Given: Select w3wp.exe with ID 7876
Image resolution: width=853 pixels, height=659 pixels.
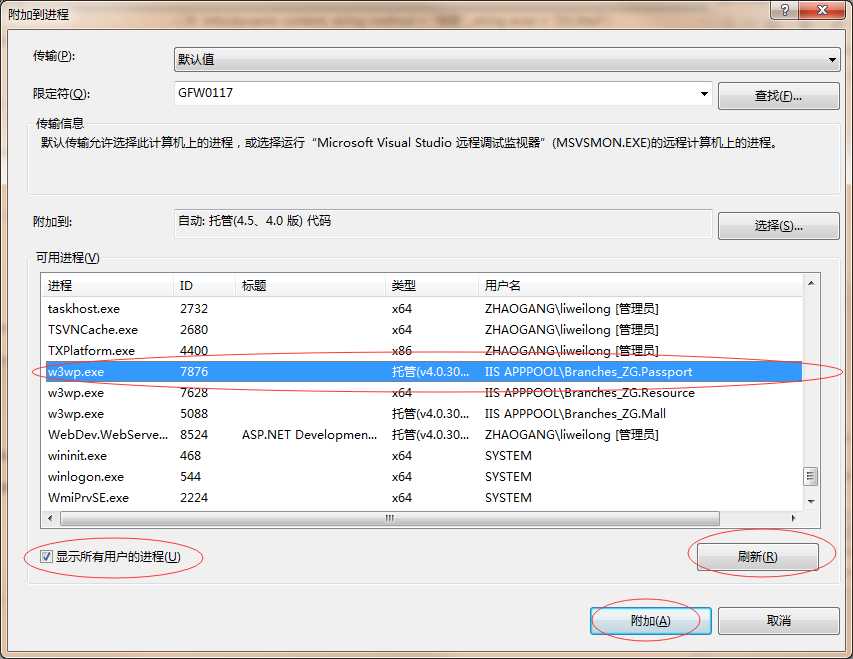Looking at the screenshot, I should [x=423, y=372].
